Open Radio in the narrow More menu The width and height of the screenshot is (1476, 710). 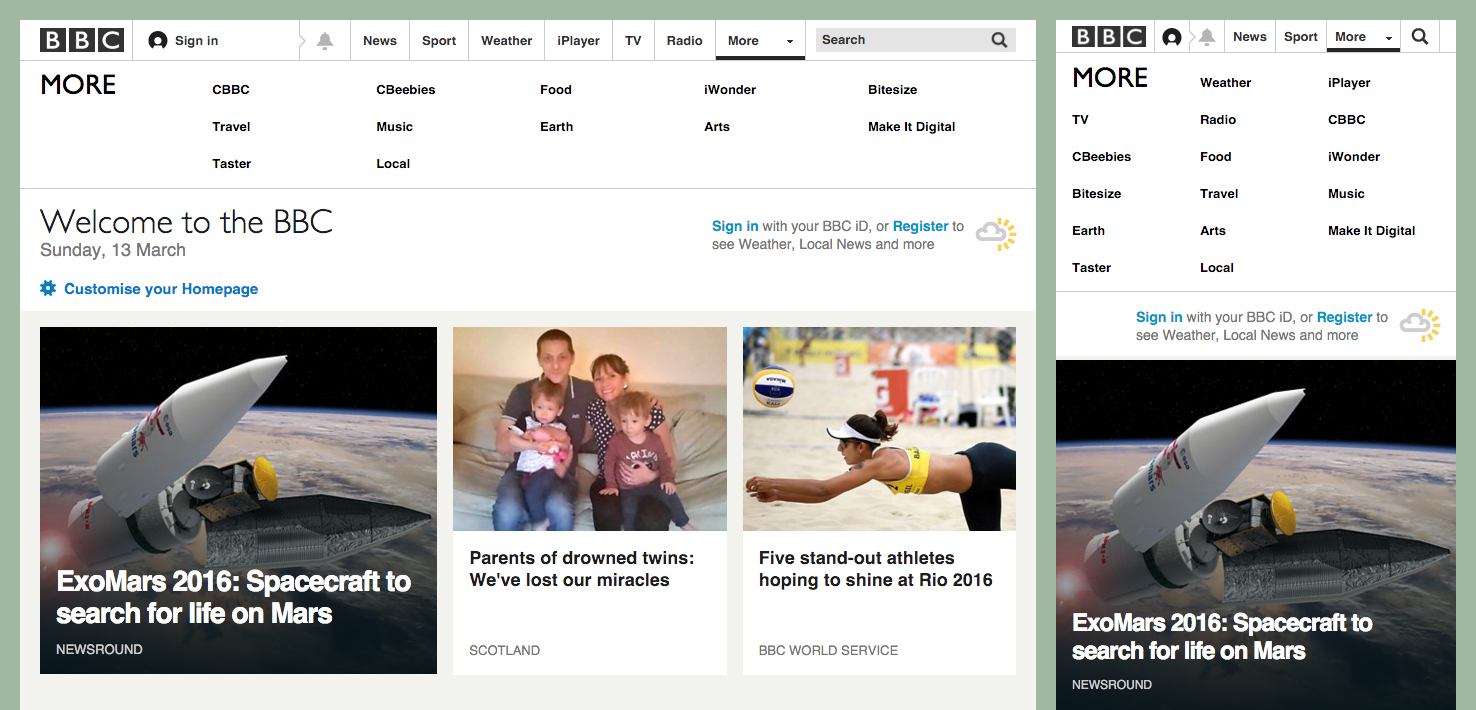[x=1218, y=120]
